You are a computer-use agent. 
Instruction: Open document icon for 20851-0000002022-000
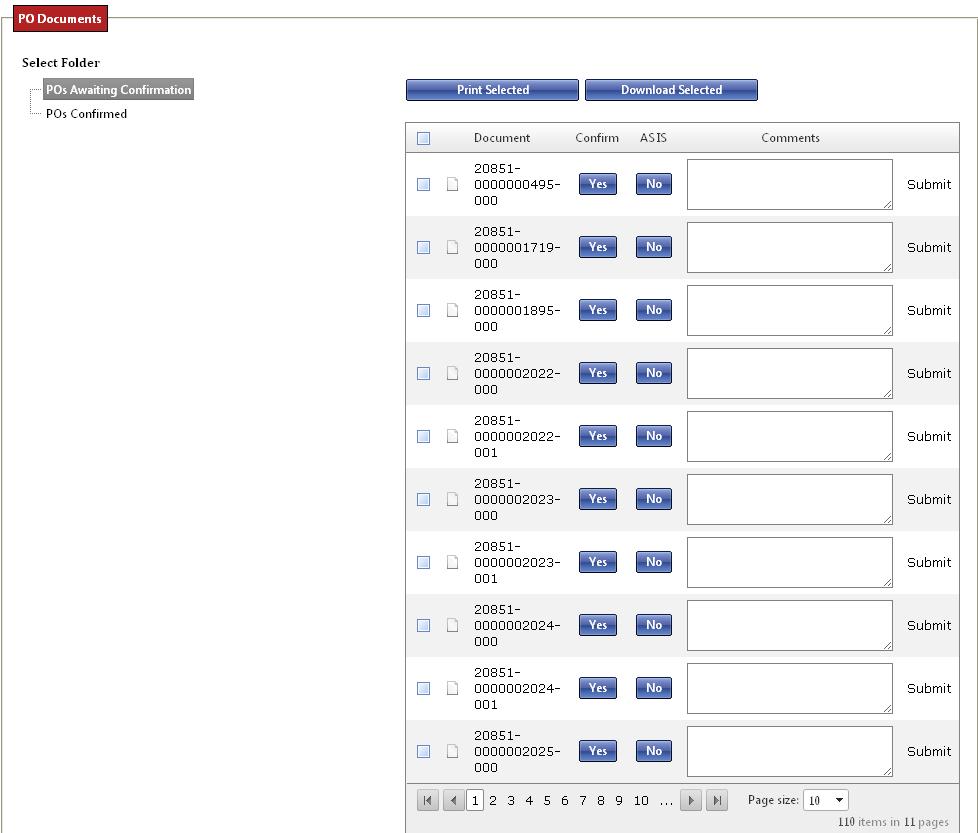pos(453,373)
